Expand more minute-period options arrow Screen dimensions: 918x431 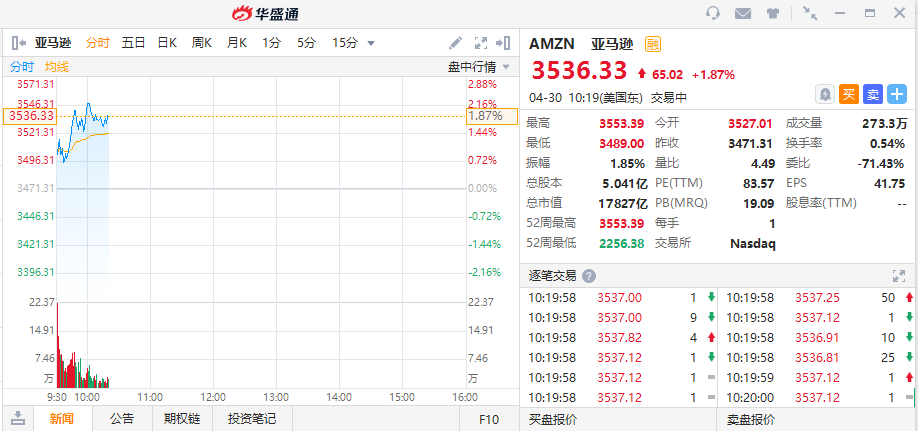point(371,43)
